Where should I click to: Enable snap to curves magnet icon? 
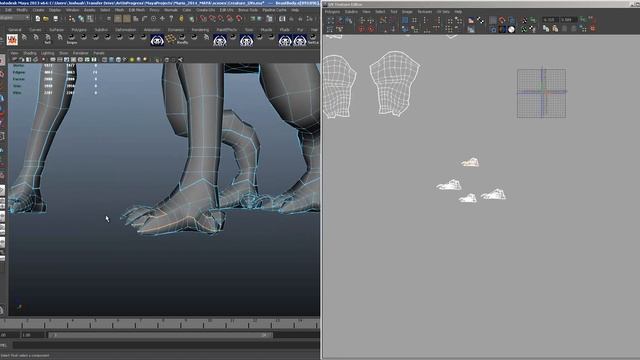tap(212, 18)
